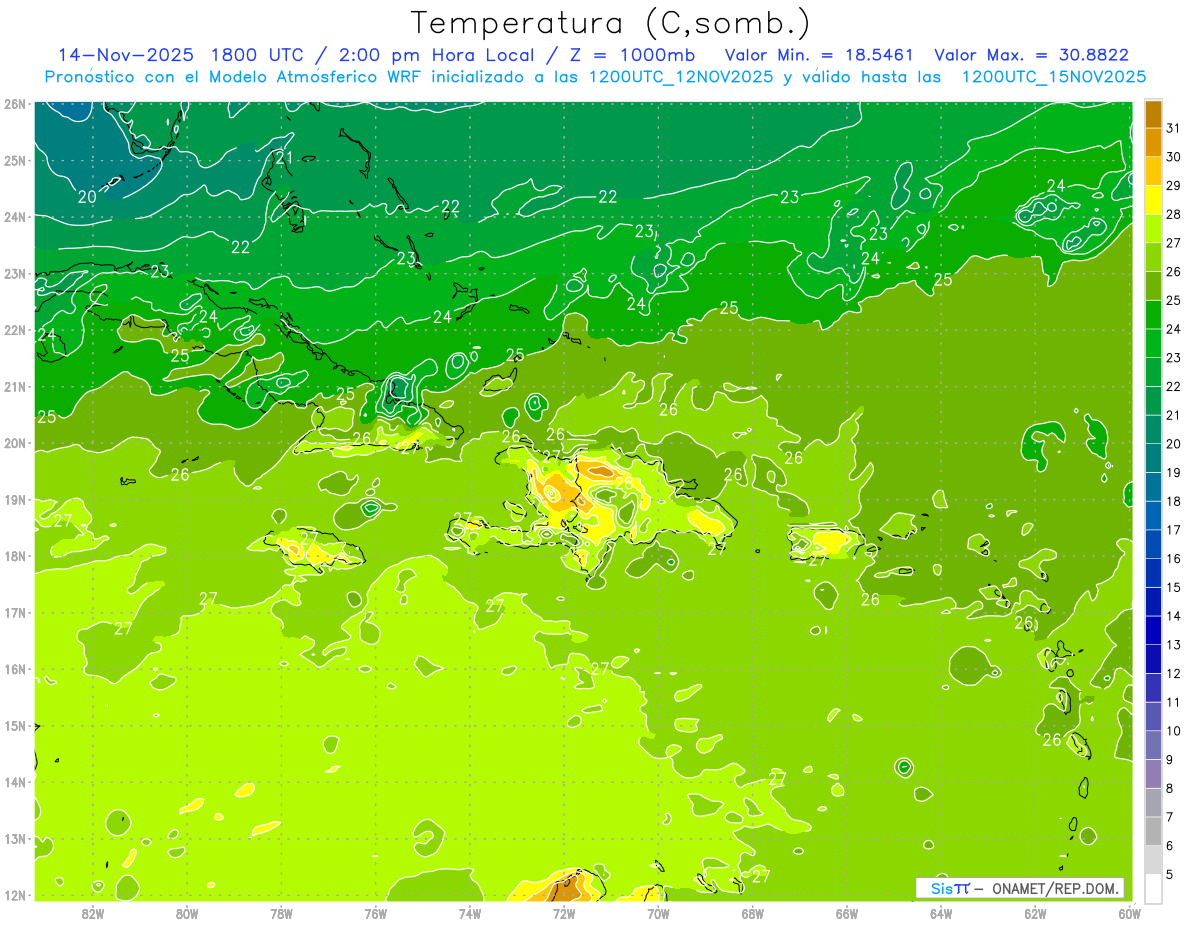
Task: Click the "Valor Max. = 30.8822" readout
Action: [1031, 55]
